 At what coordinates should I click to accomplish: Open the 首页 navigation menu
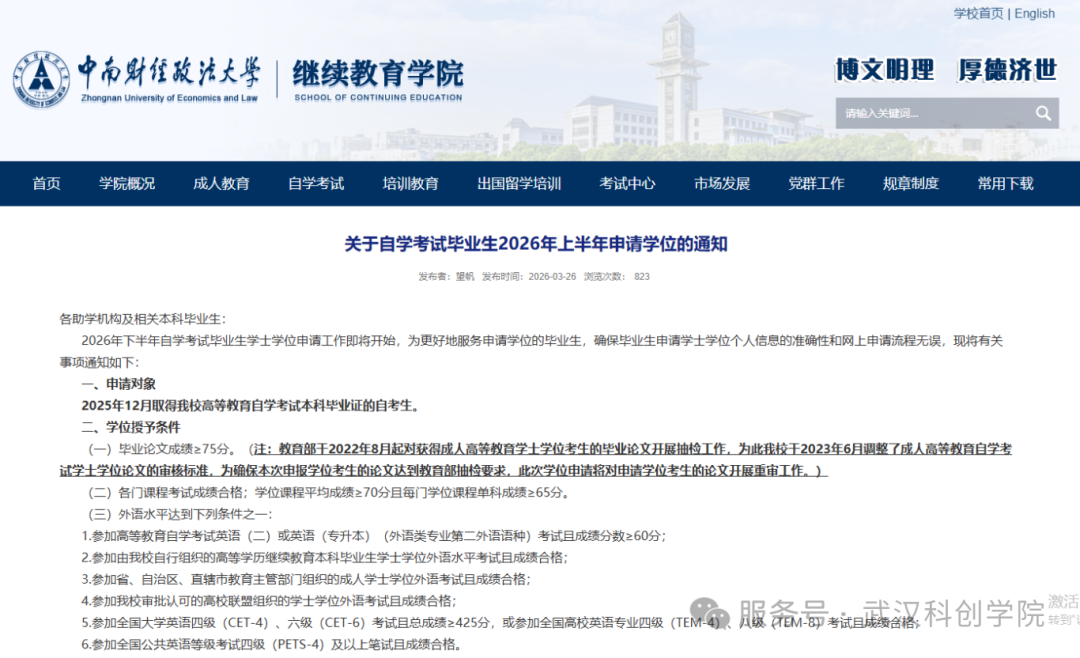[45, 184]
